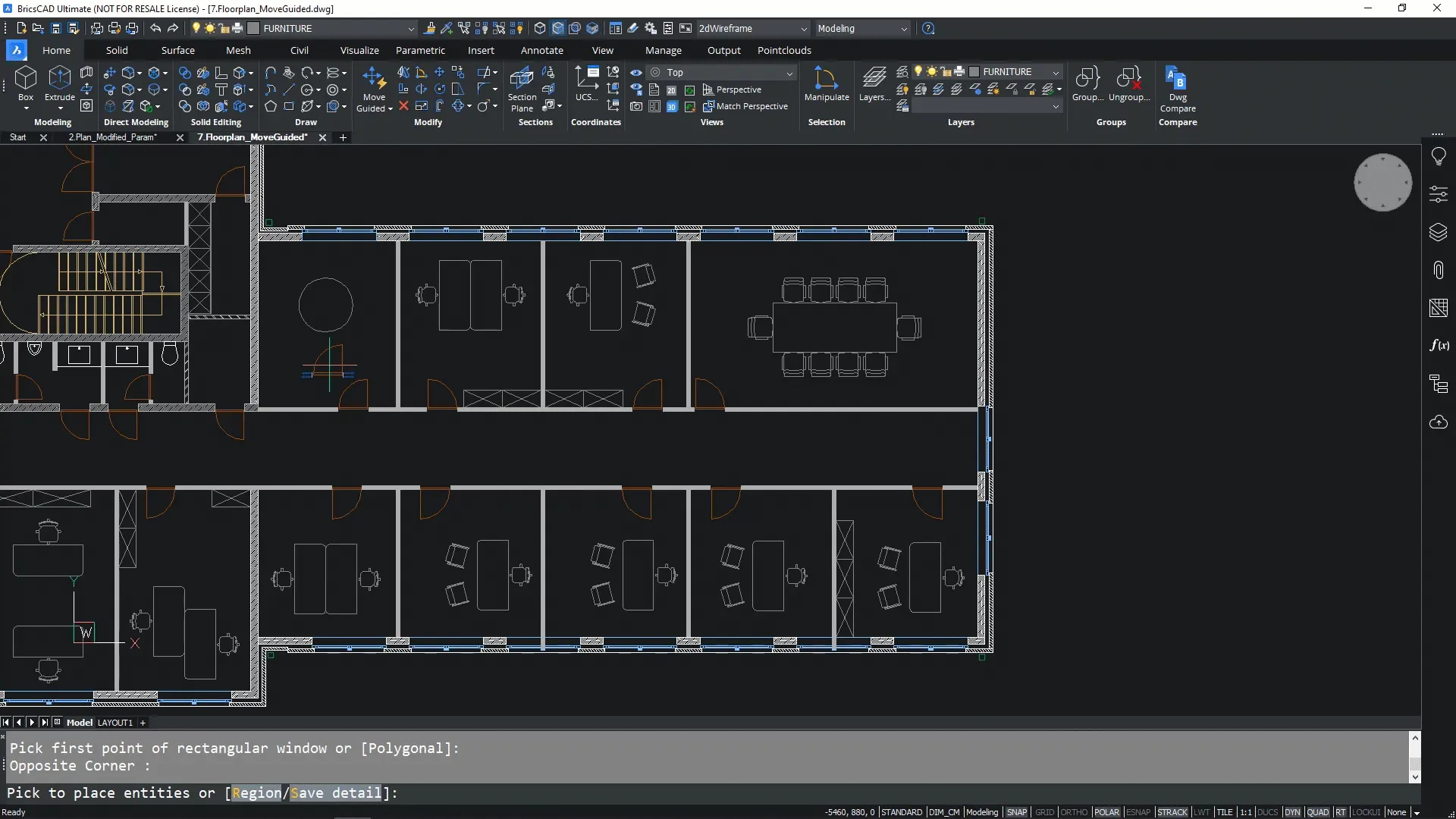Click Save detail command option
Viewport: 1456px width, 819px height.
[336, 793]
